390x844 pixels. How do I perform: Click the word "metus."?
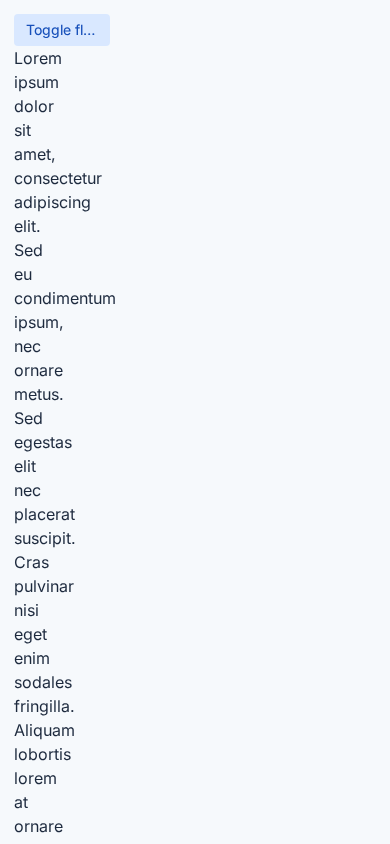[39, 395]
